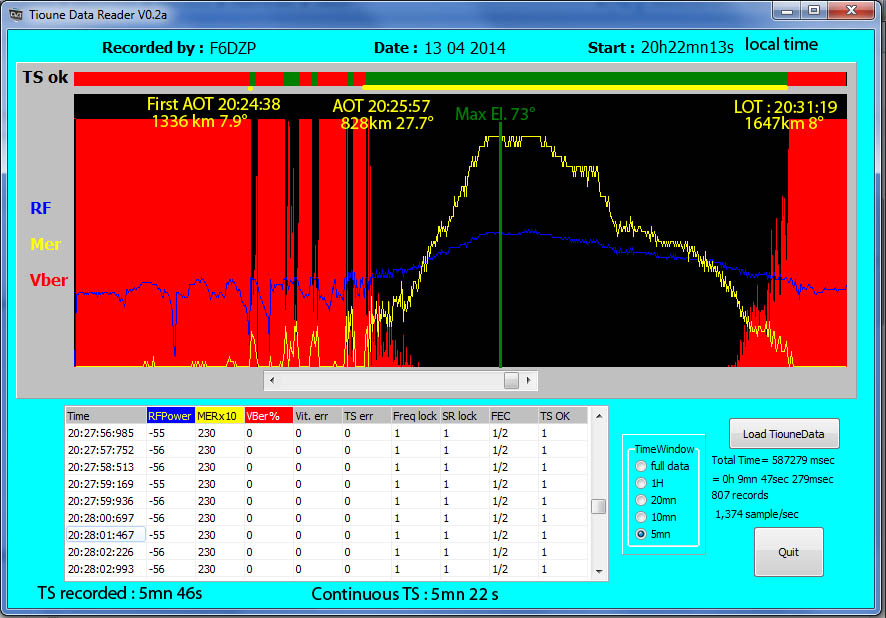Click the Tioune Data Reader title bar icon
Image resolution: width=886 pixels, height=618 pixels.
pos(14,13)
